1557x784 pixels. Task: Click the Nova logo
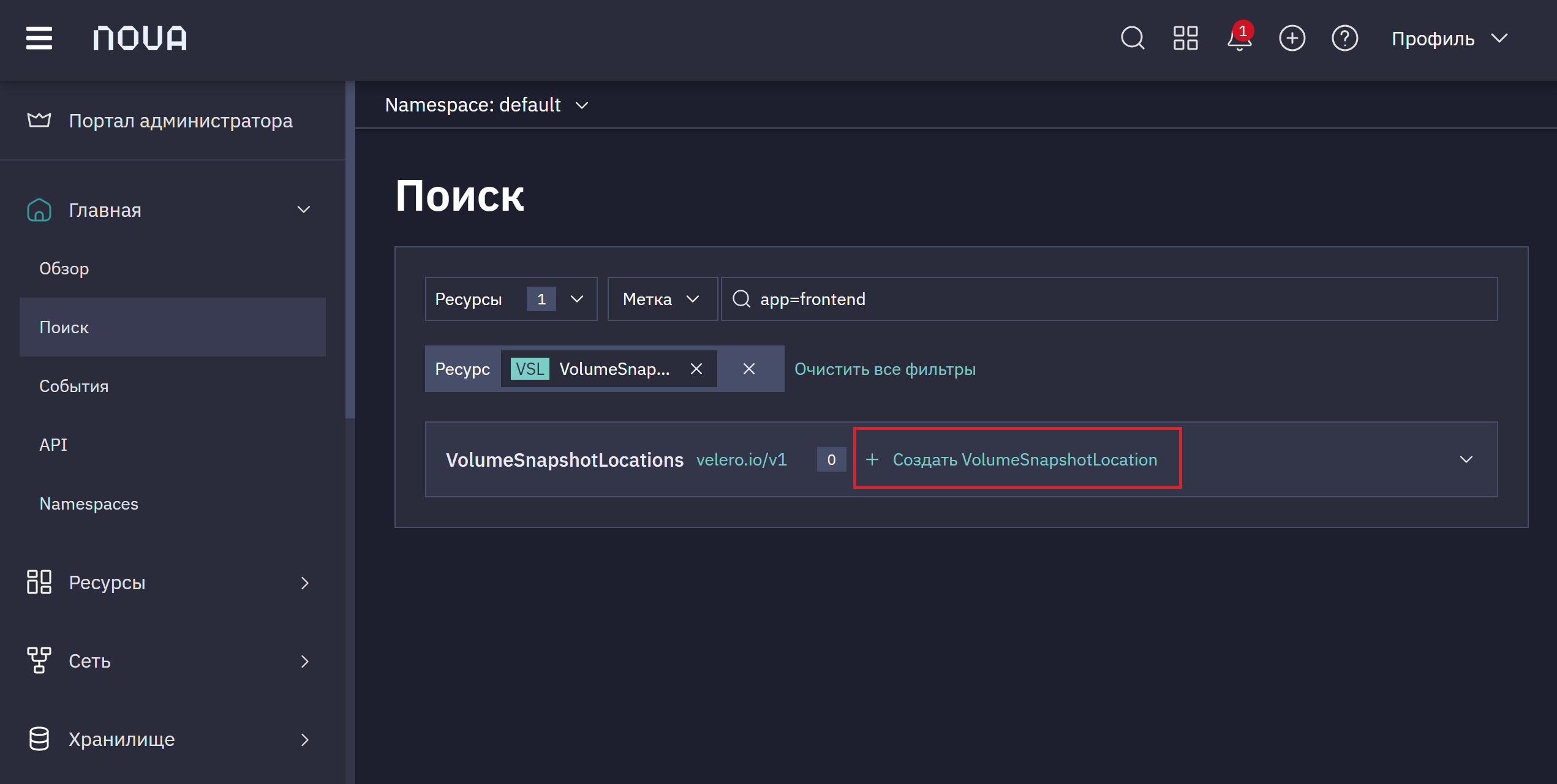(x=140, y=38)
